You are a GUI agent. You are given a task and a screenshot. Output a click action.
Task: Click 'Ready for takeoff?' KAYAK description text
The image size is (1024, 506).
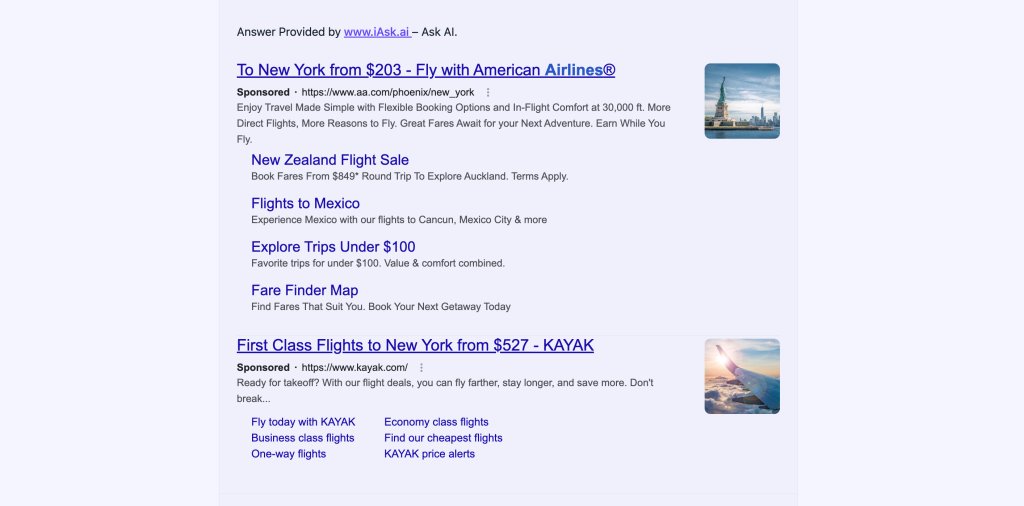click(445, 390)
